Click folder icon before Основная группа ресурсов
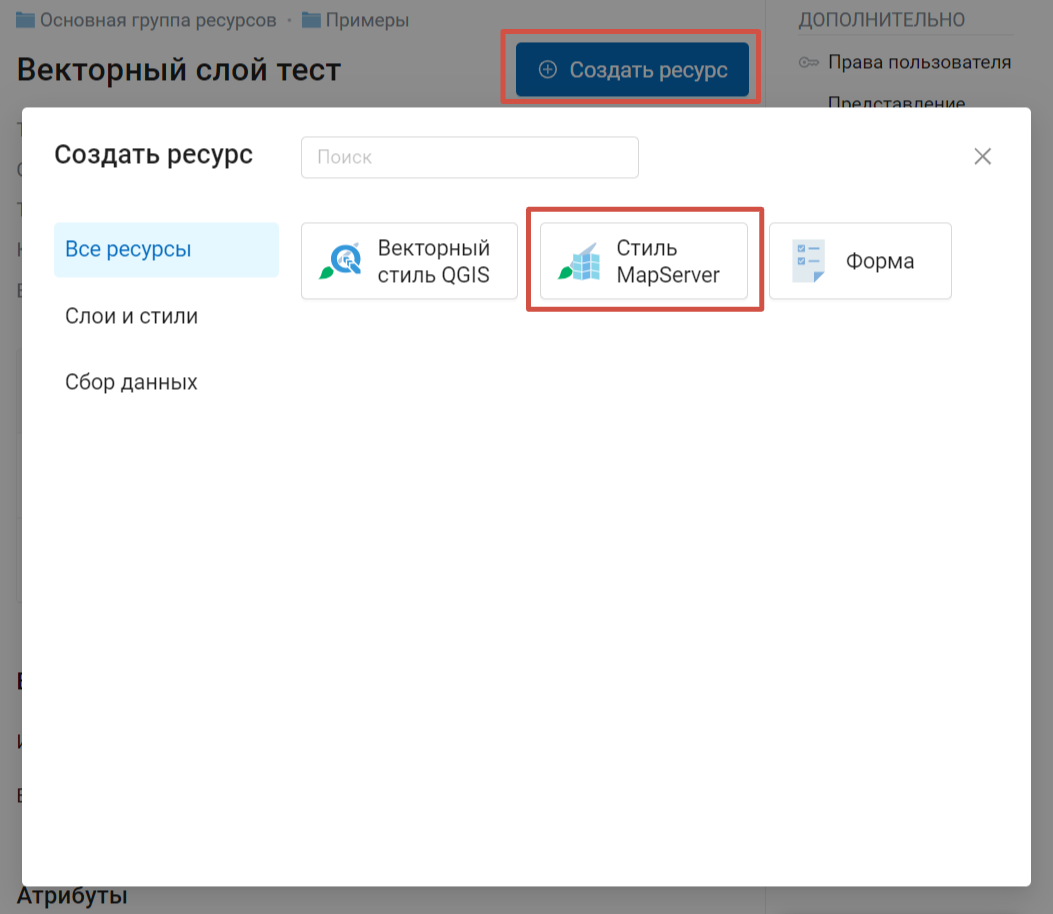Viewport: 1053px width, 914px height. click(26, 20)
